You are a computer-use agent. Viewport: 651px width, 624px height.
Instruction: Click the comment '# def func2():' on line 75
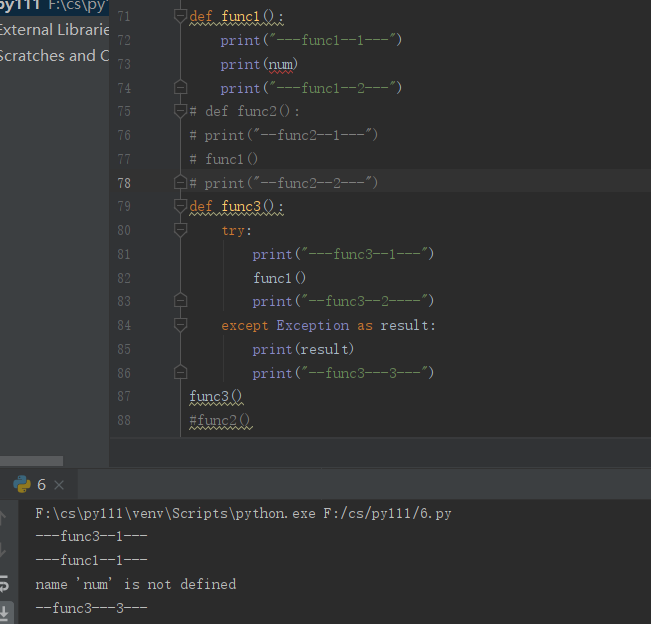[244, 111]
